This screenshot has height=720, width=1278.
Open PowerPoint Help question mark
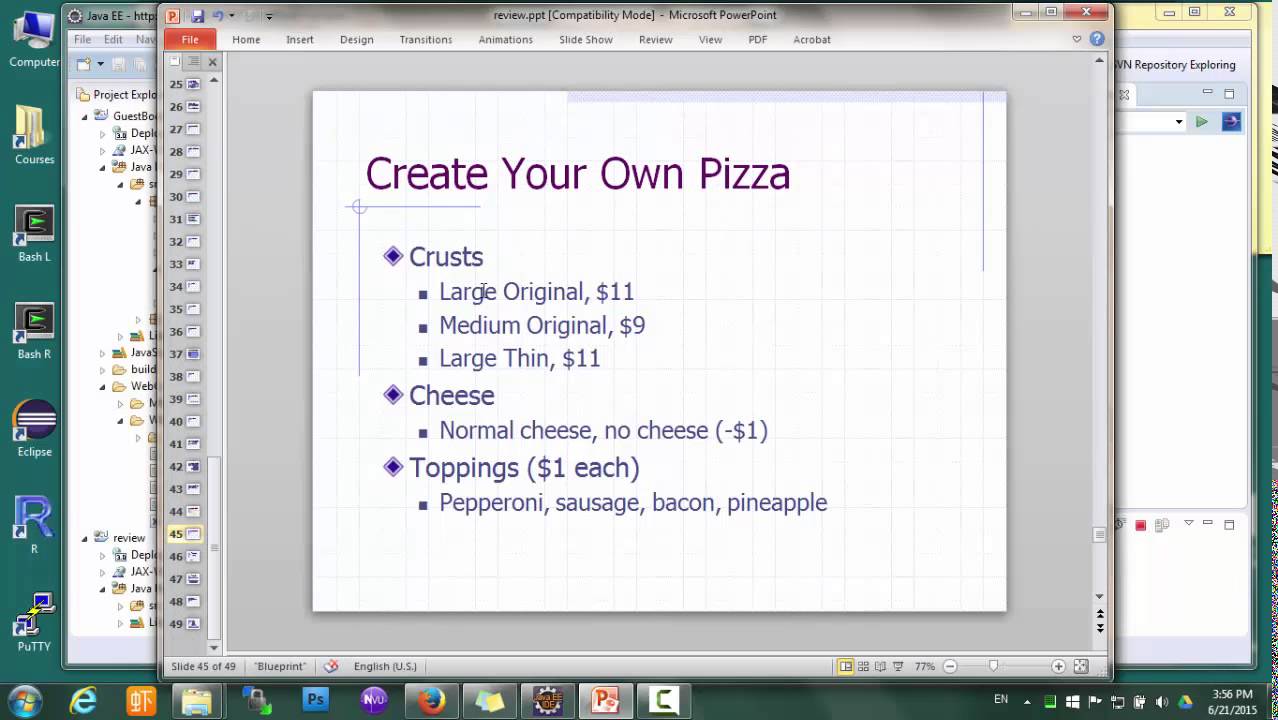1097,39
